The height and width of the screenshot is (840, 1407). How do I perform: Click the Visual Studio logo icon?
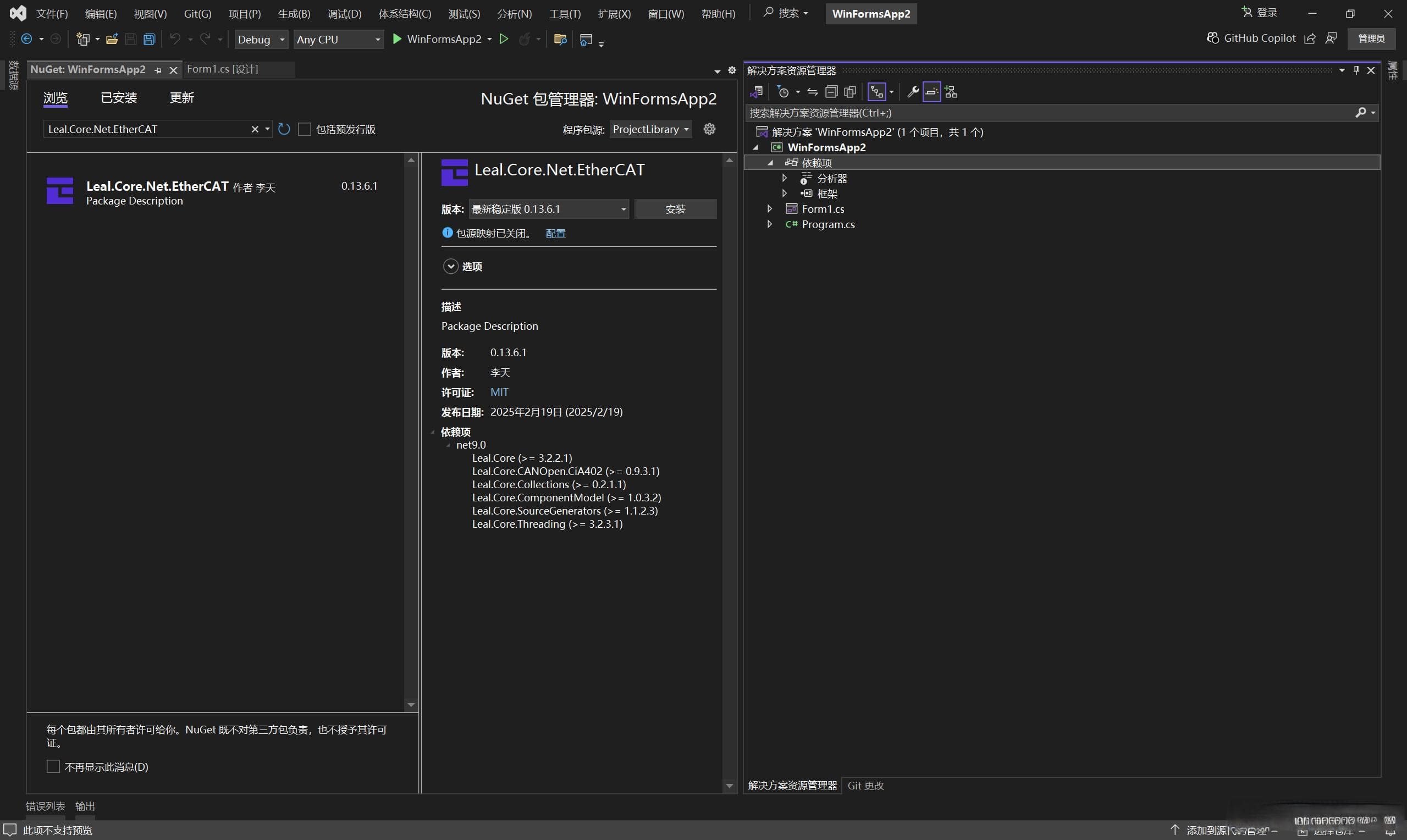point(18,13)
